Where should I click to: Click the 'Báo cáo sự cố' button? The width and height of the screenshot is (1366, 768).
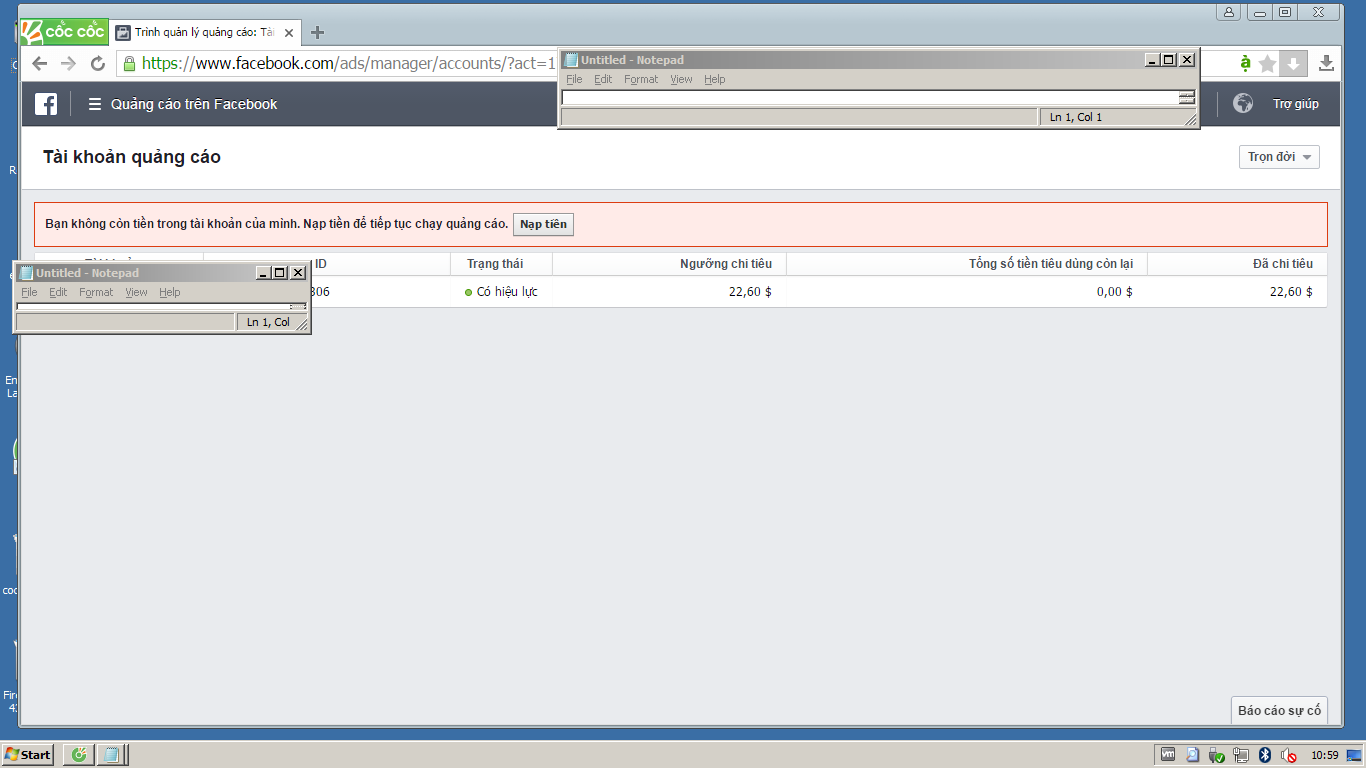pos(1279,710)
